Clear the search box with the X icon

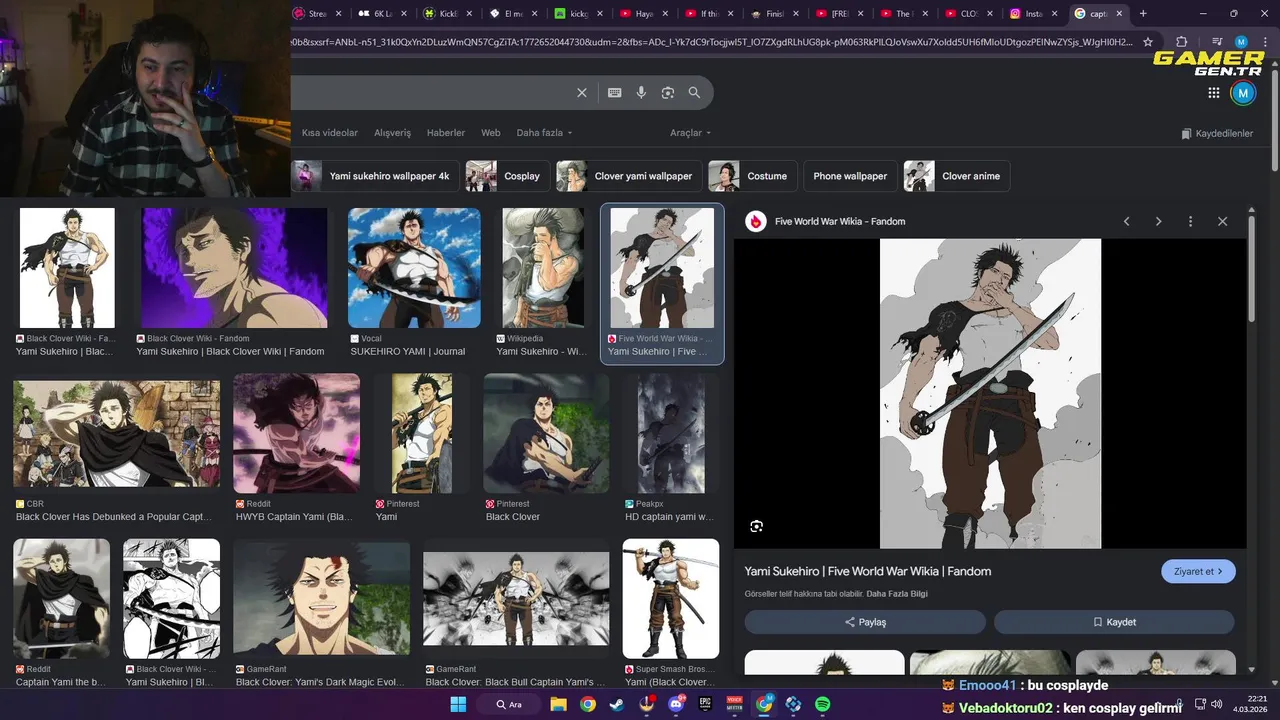(x=582, y=93)
